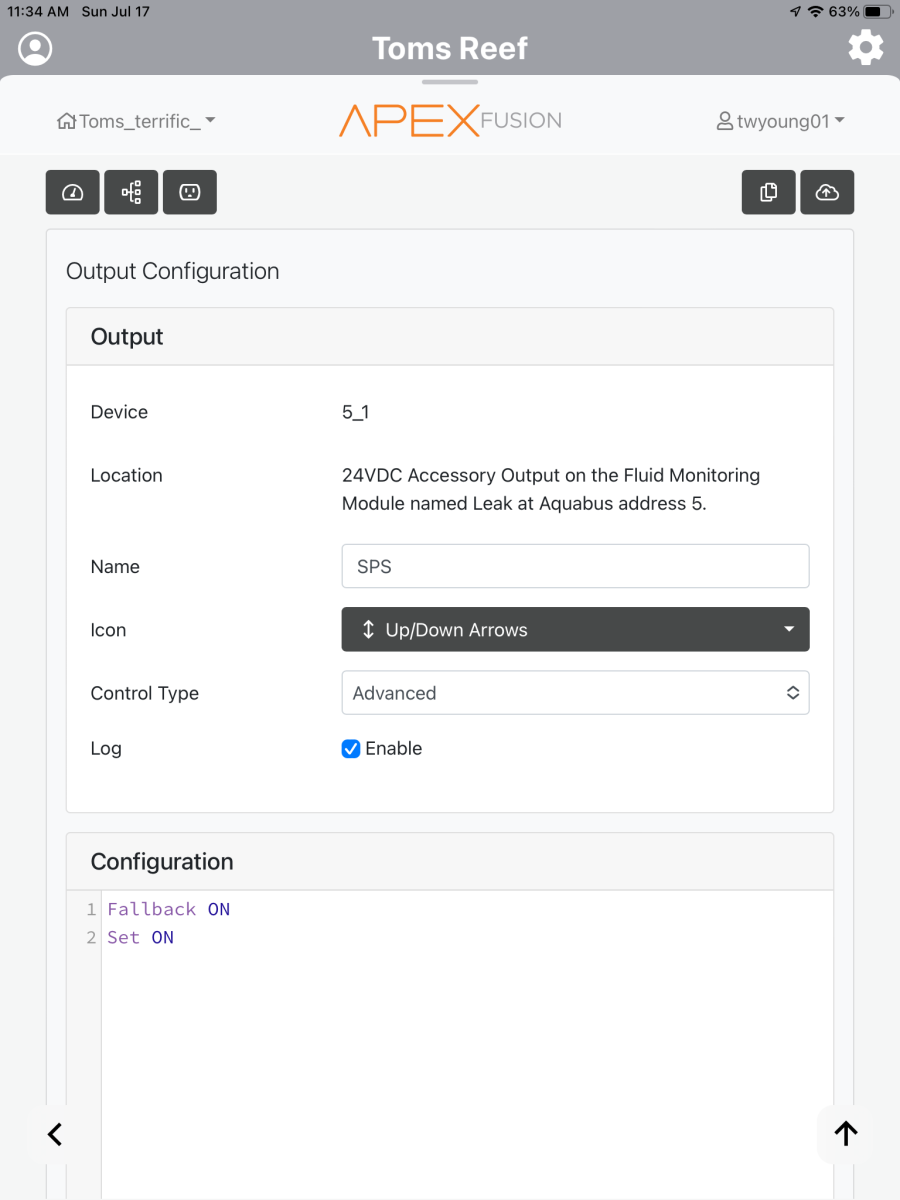Click the APEX Fusion logo

pos(450,121)
